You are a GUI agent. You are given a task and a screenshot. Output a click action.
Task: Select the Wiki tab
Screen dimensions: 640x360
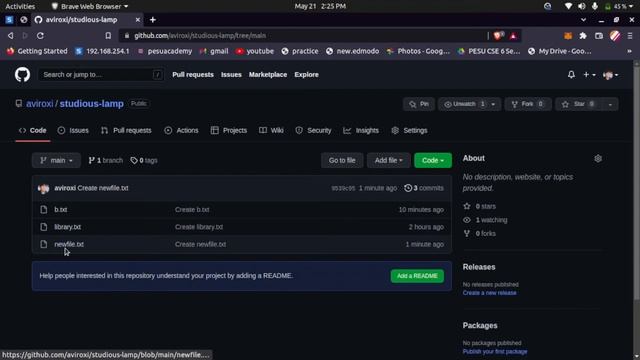coord(271,130)
